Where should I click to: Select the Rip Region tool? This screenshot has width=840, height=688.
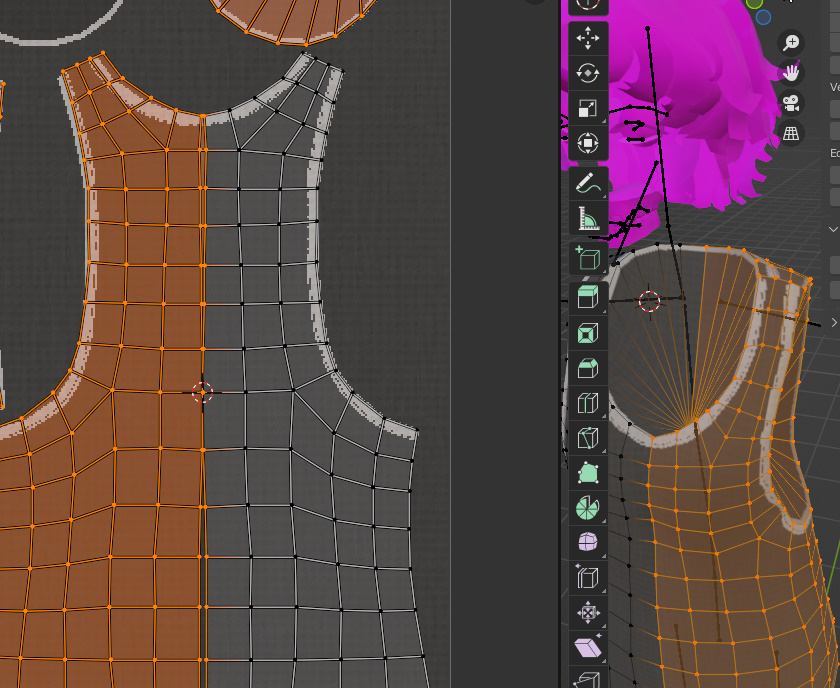[588, 677]
